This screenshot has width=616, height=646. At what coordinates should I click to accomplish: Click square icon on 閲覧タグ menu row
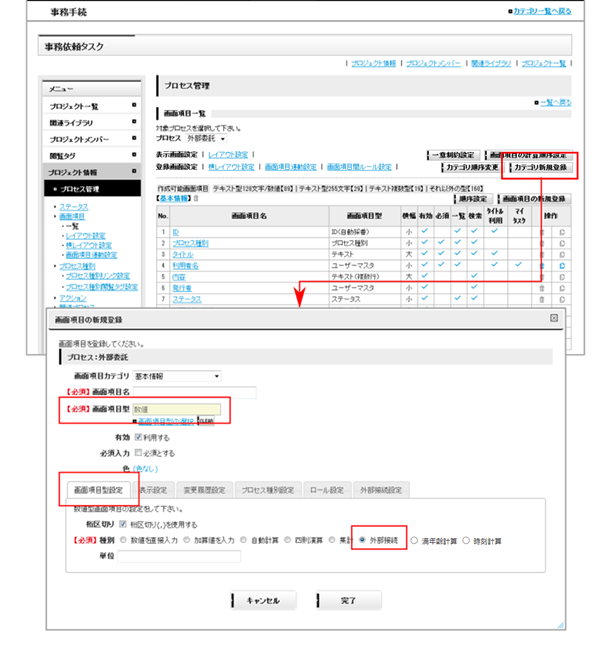pyautogui.click(x=134, y=154)
